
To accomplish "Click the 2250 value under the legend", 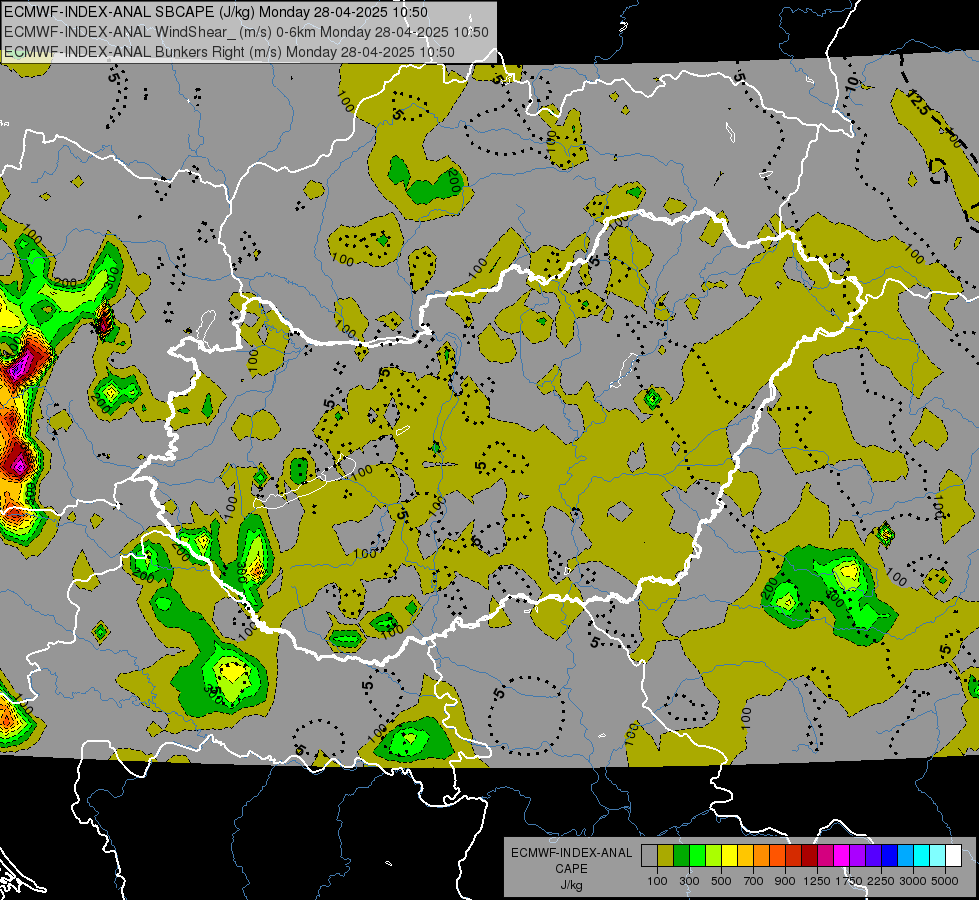I will coord(881,881).
